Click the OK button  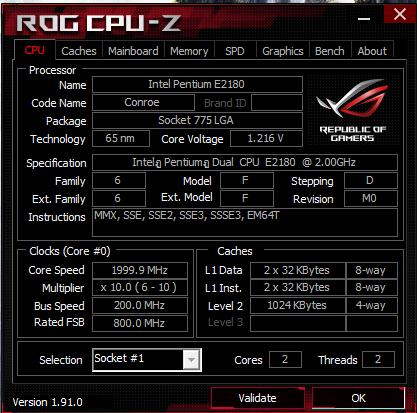(358, 398)
